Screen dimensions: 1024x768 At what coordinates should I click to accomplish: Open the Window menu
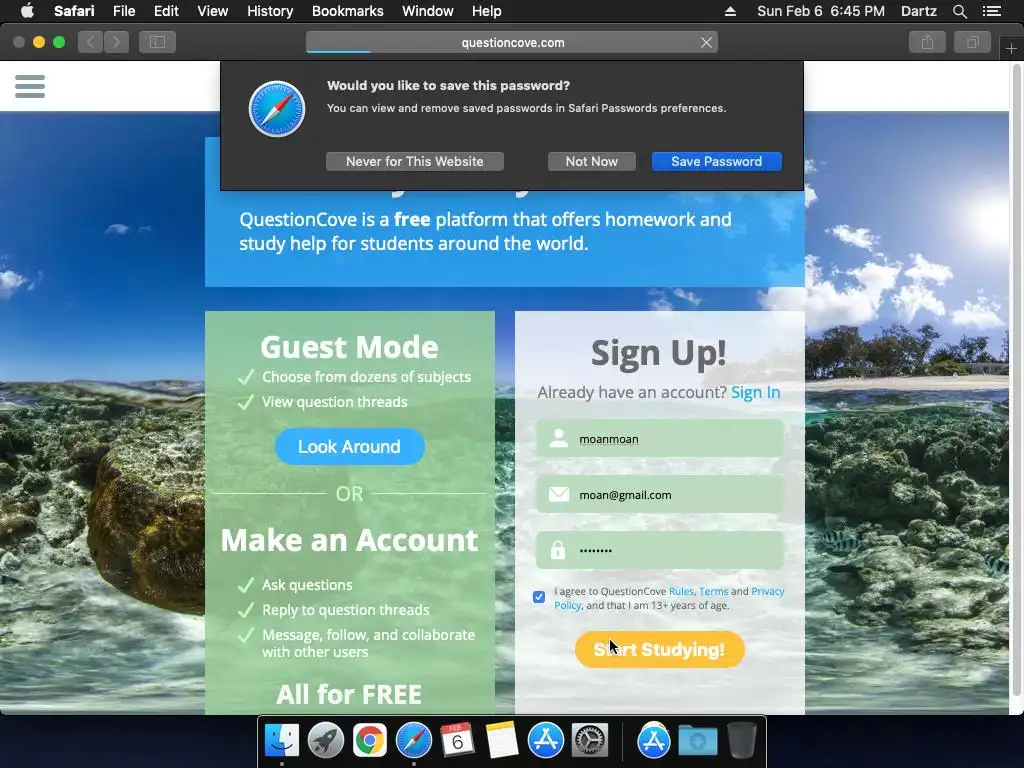(x=428, y=11)
